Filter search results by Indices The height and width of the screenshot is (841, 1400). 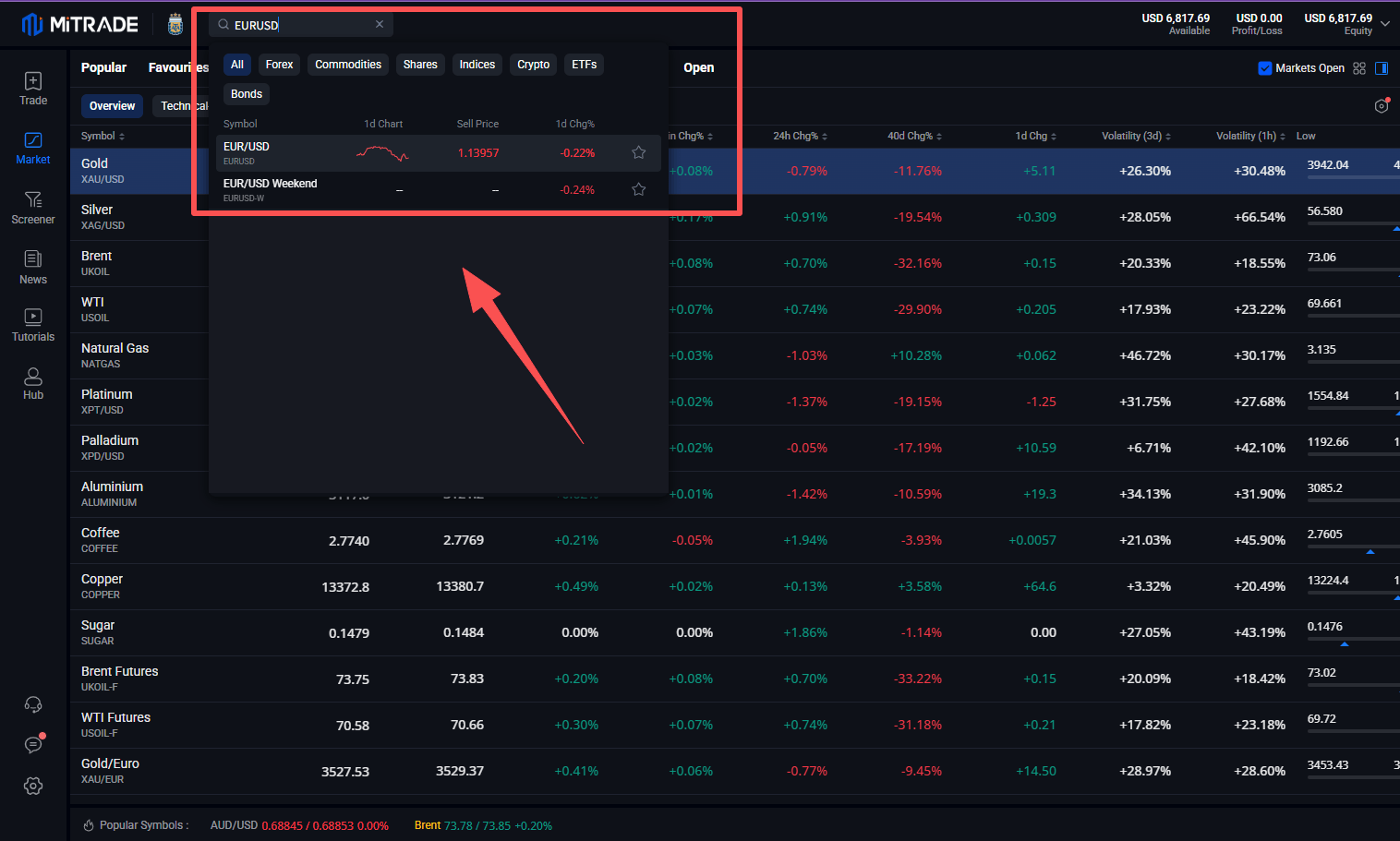coord(477,65)
